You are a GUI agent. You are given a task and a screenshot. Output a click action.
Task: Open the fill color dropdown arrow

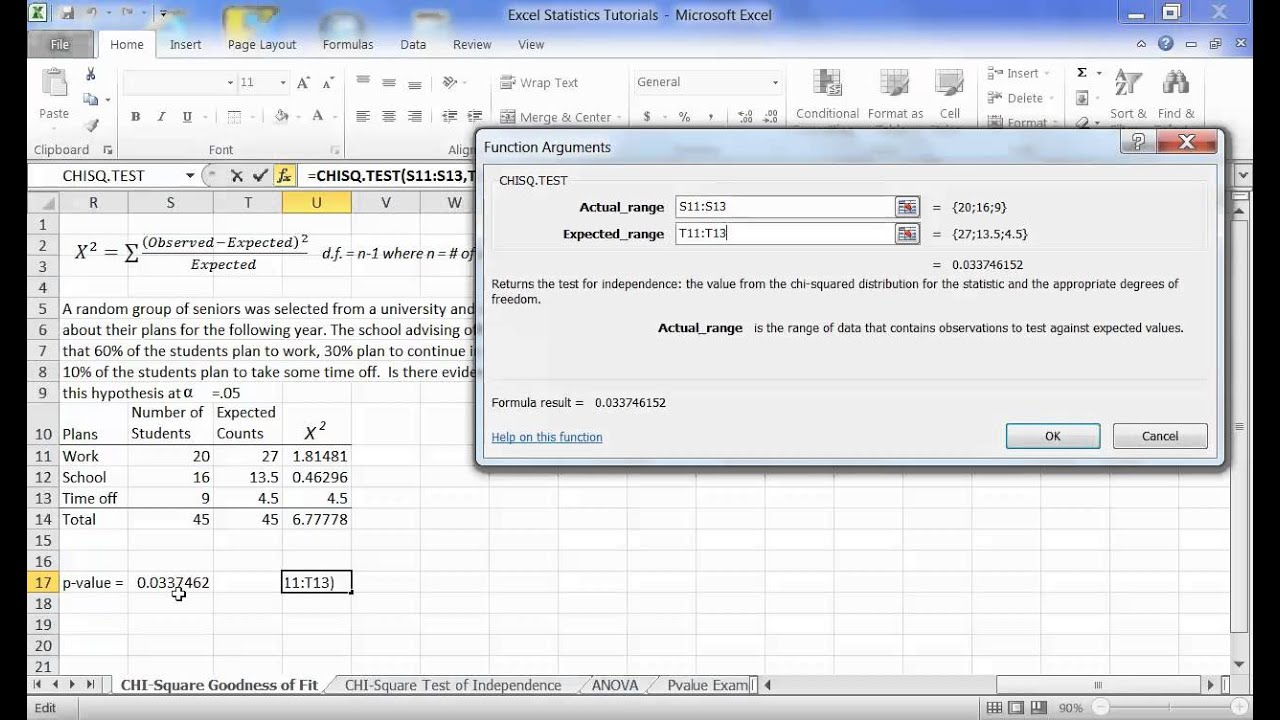pyautogui.click(x=298, y=117)
